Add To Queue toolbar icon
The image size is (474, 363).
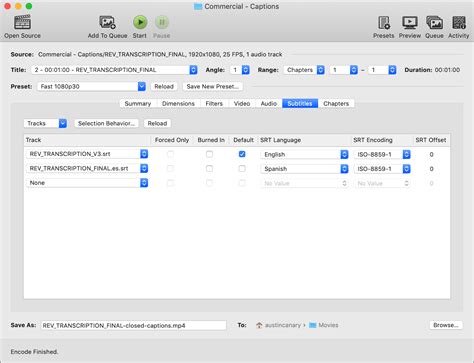tap(107, 22)
